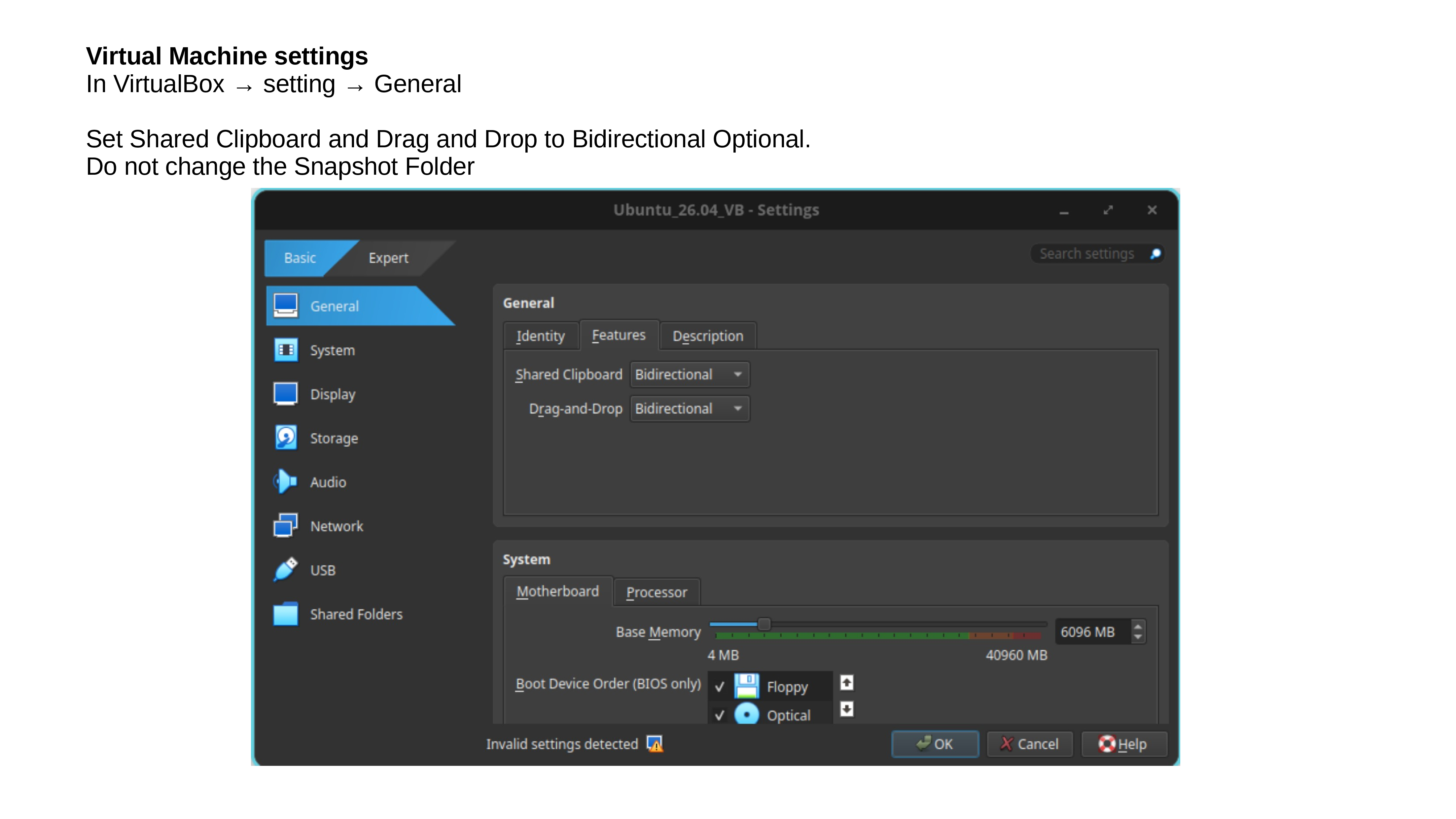
Task: Click the Floppy disk boot device icon
Action: click(x=747, y=686)
